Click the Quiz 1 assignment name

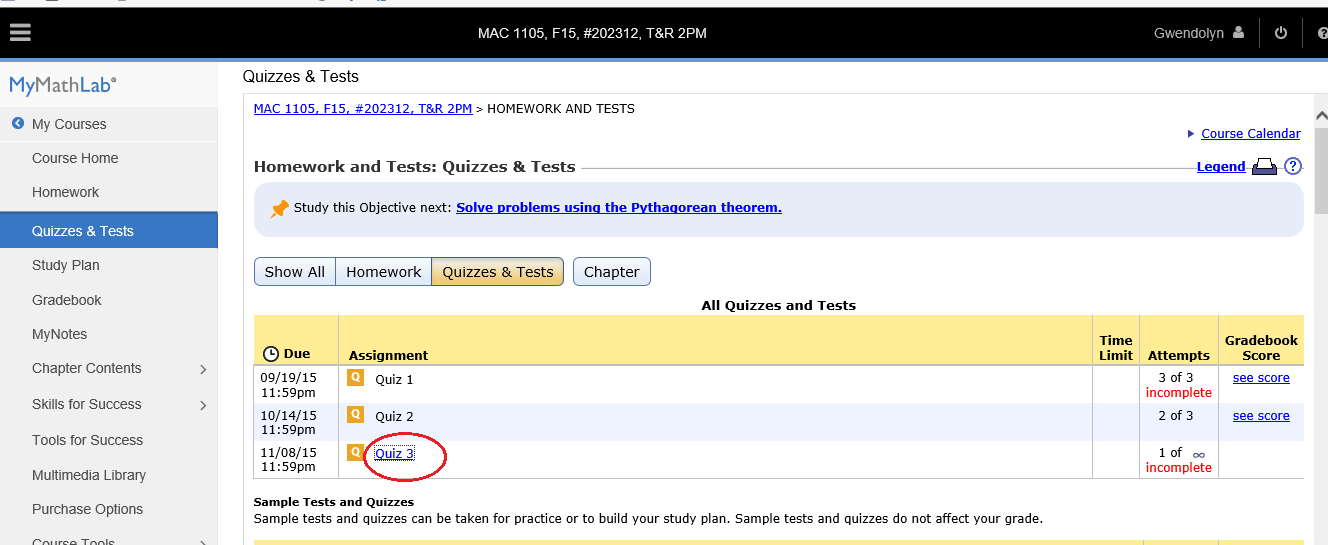click(x=394, y=380)
